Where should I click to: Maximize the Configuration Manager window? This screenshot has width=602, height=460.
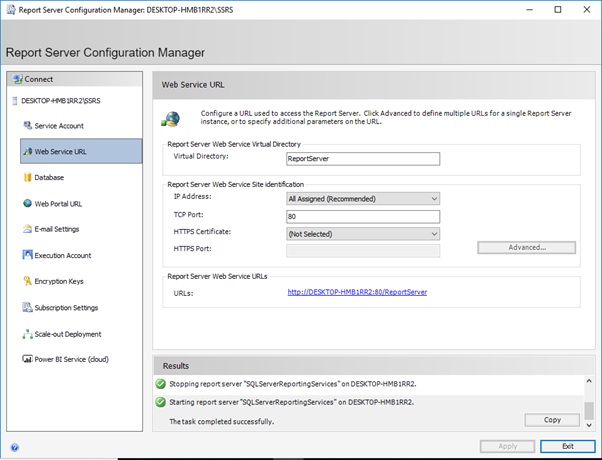[x=558, y=10]
